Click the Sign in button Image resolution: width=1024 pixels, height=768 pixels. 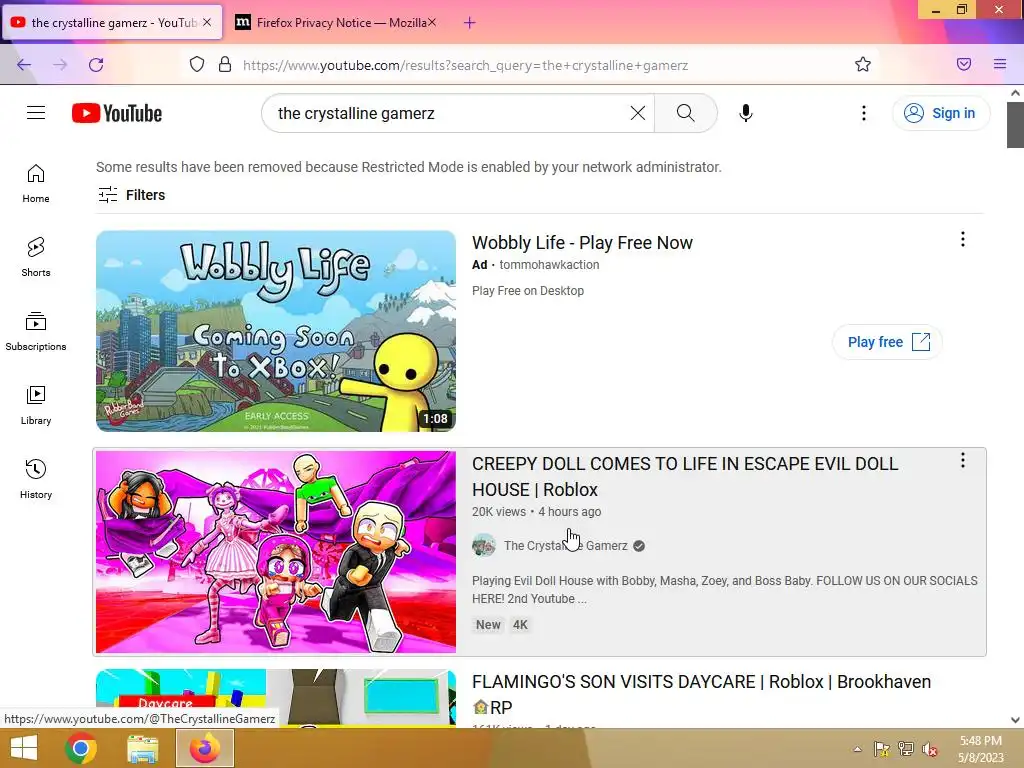(941, 113)
